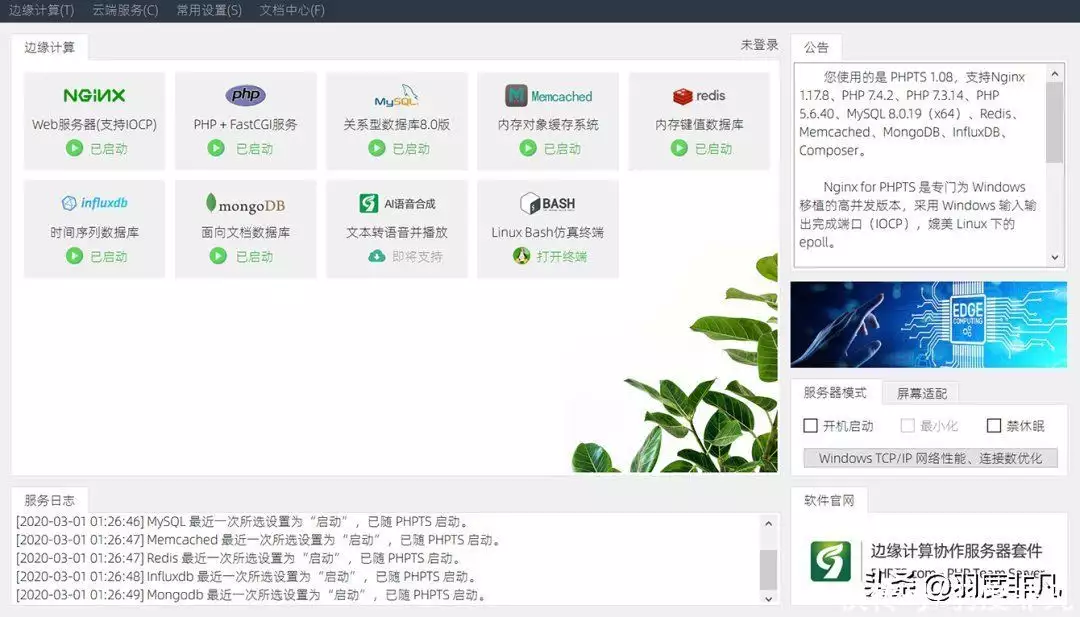The height and width of the screenshot is (617, 1080).
Task: Click redis green play status icon
Action: (679, 148)
